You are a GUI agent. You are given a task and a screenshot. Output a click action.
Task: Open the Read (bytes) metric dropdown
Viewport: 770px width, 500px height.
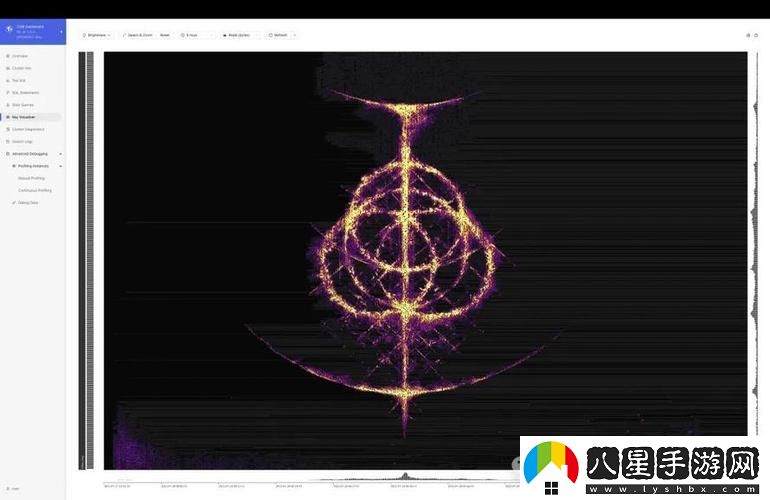(x=240, y=35)
